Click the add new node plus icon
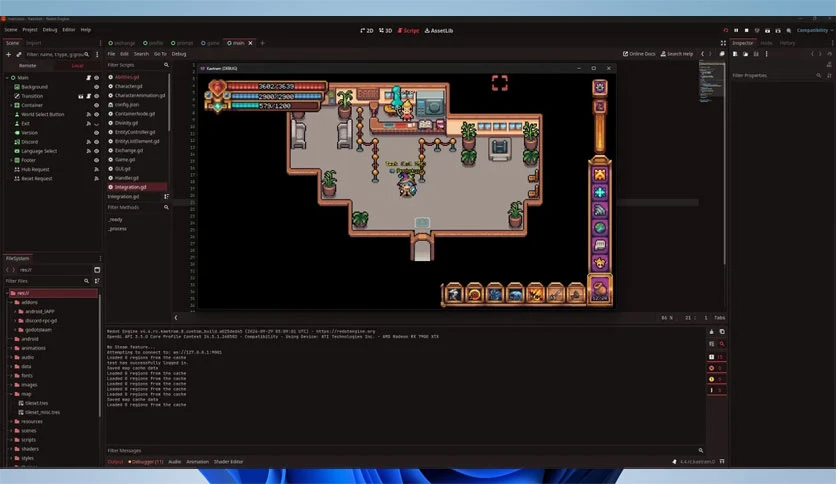The image size is (836, 484). point(9,54)
